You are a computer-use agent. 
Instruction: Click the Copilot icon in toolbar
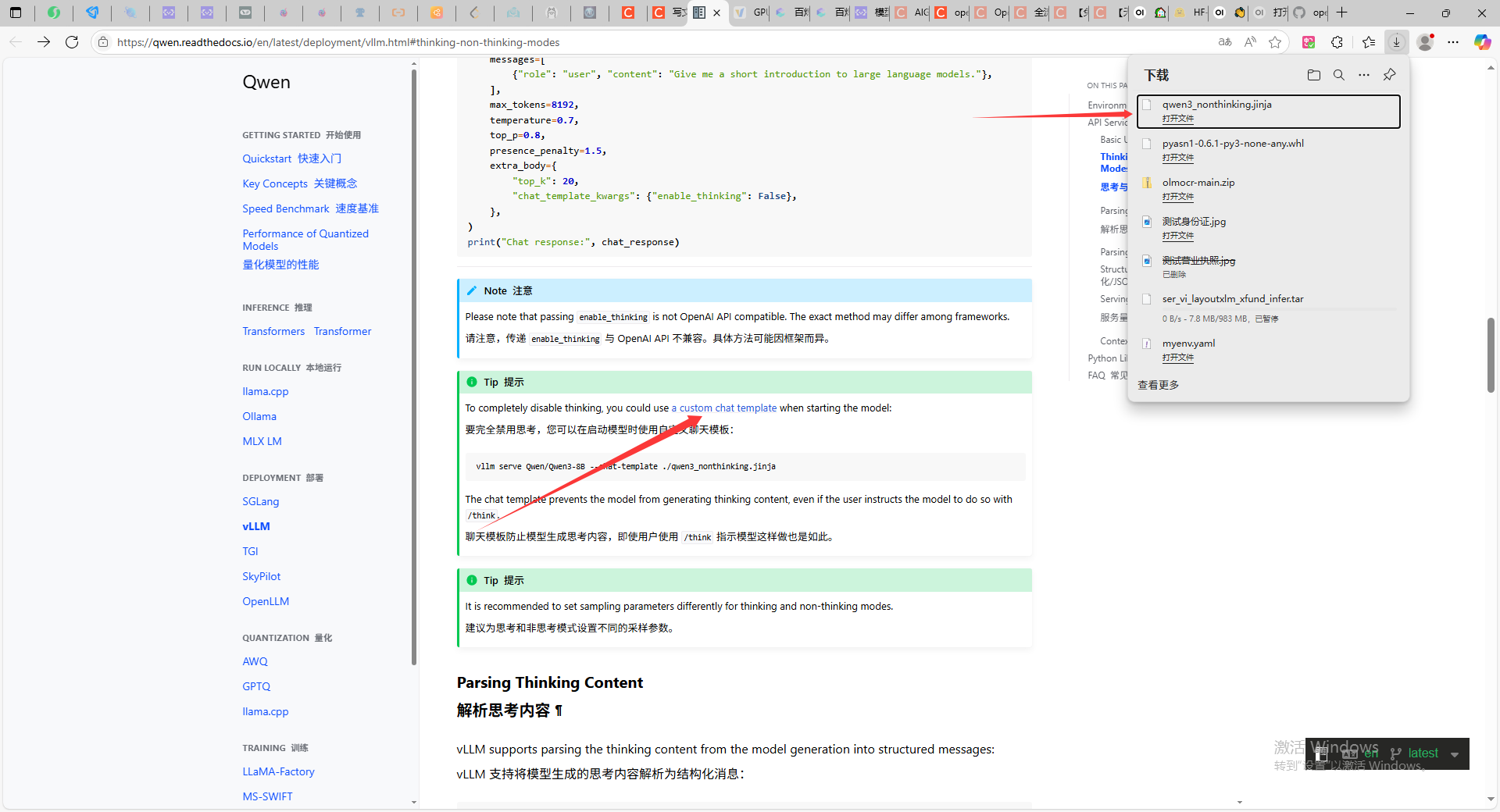coord(1482,42)
